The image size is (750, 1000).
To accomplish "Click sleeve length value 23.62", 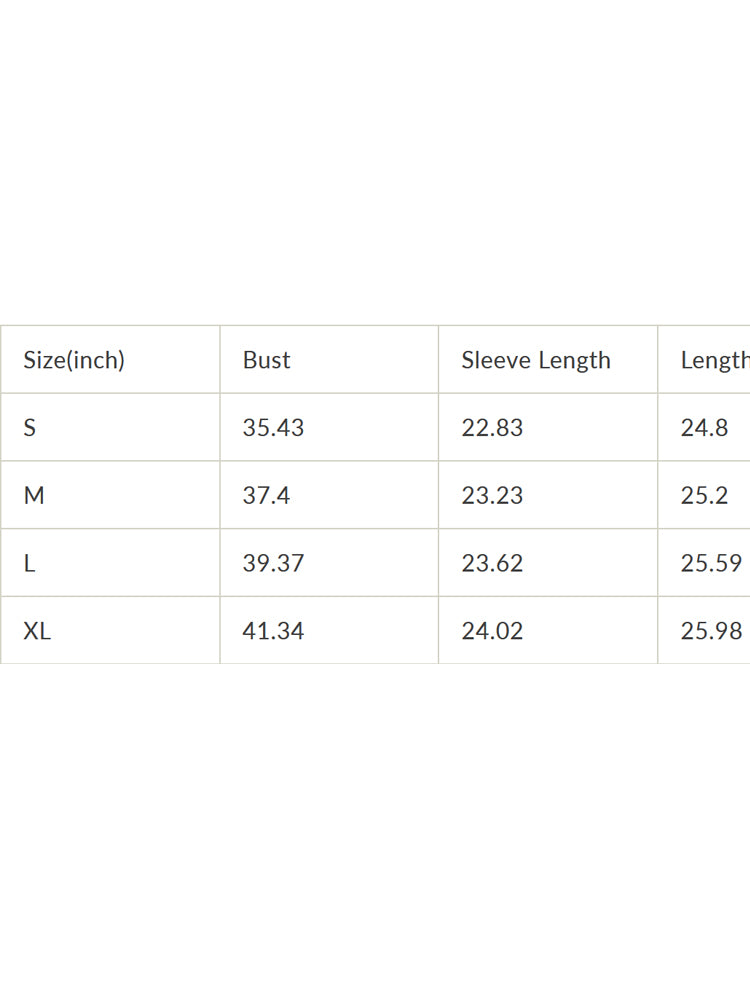I will (492, 564).
